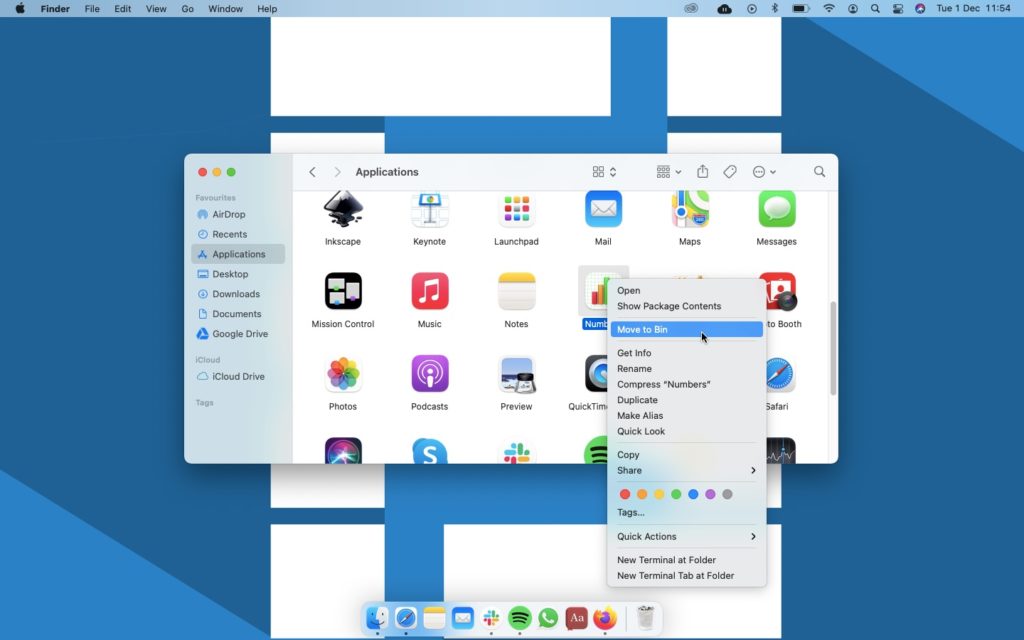Viewport: 1024px width, 640px height.
Task: Open the group-by view options dropdown
Action: [x=668, y=172]
